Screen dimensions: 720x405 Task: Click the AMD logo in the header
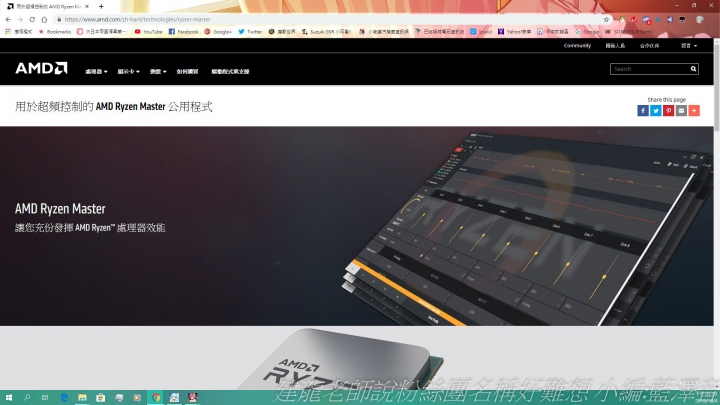[41, 68]
